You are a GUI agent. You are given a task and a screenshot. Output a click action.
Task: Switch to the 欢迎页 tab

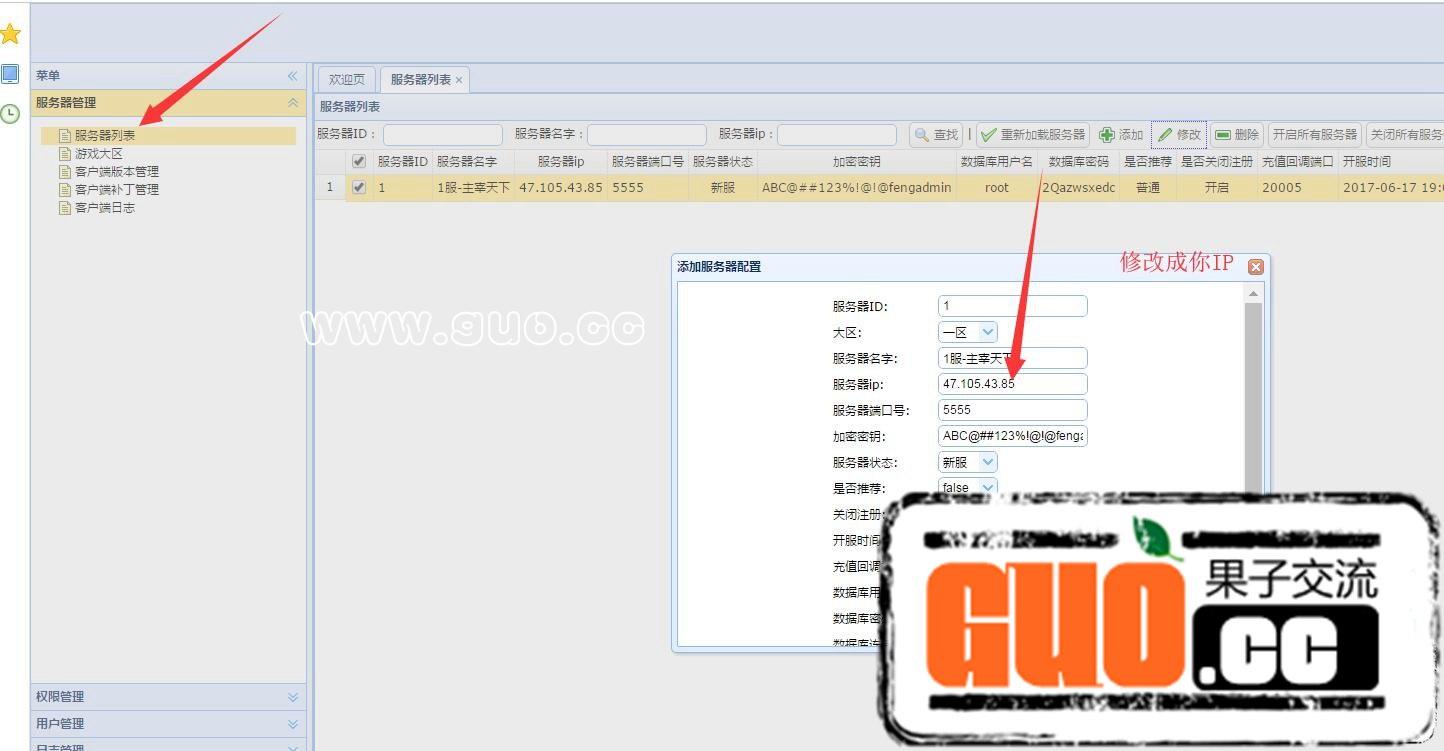(347, 80)
